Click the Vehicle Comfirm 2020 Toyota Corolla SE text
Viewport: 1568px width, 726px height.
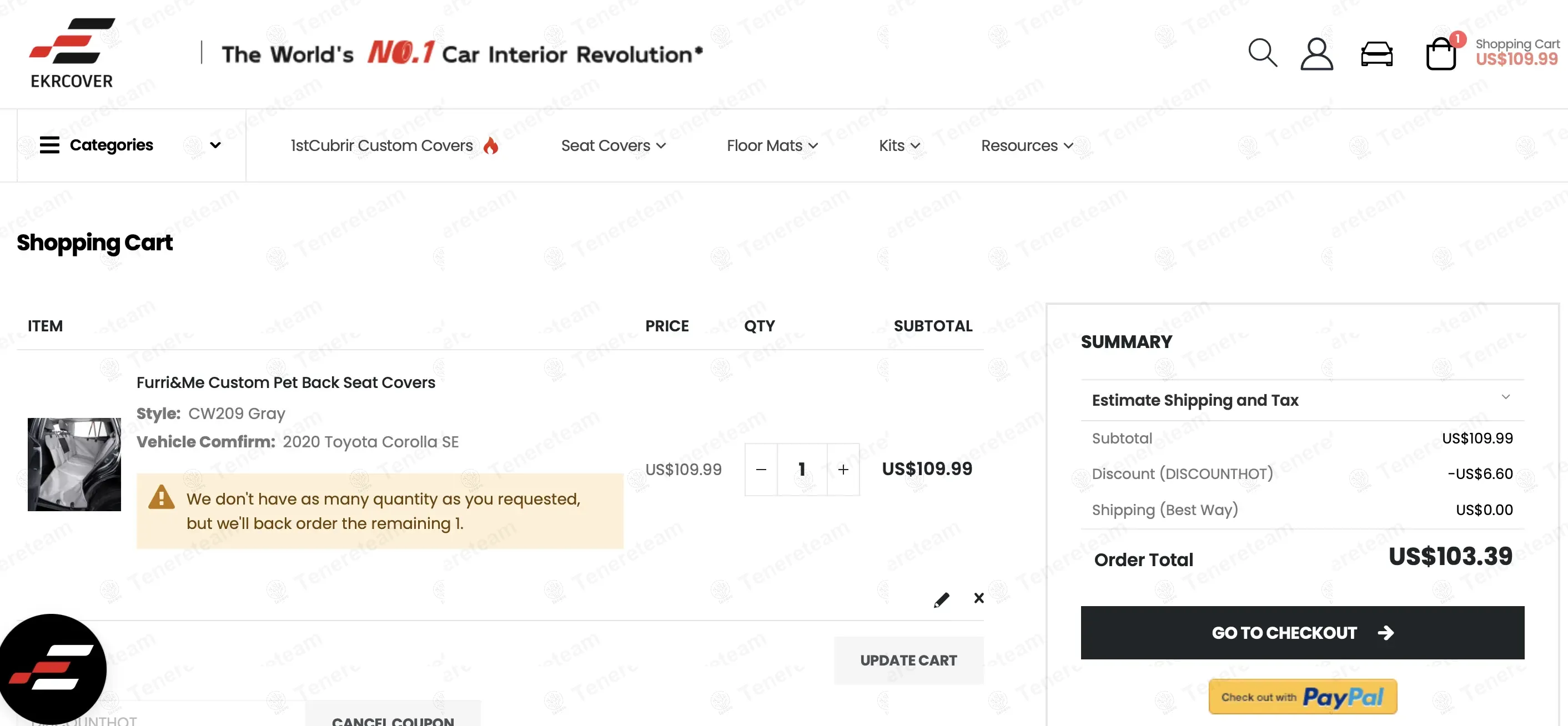tap(297, 441)
